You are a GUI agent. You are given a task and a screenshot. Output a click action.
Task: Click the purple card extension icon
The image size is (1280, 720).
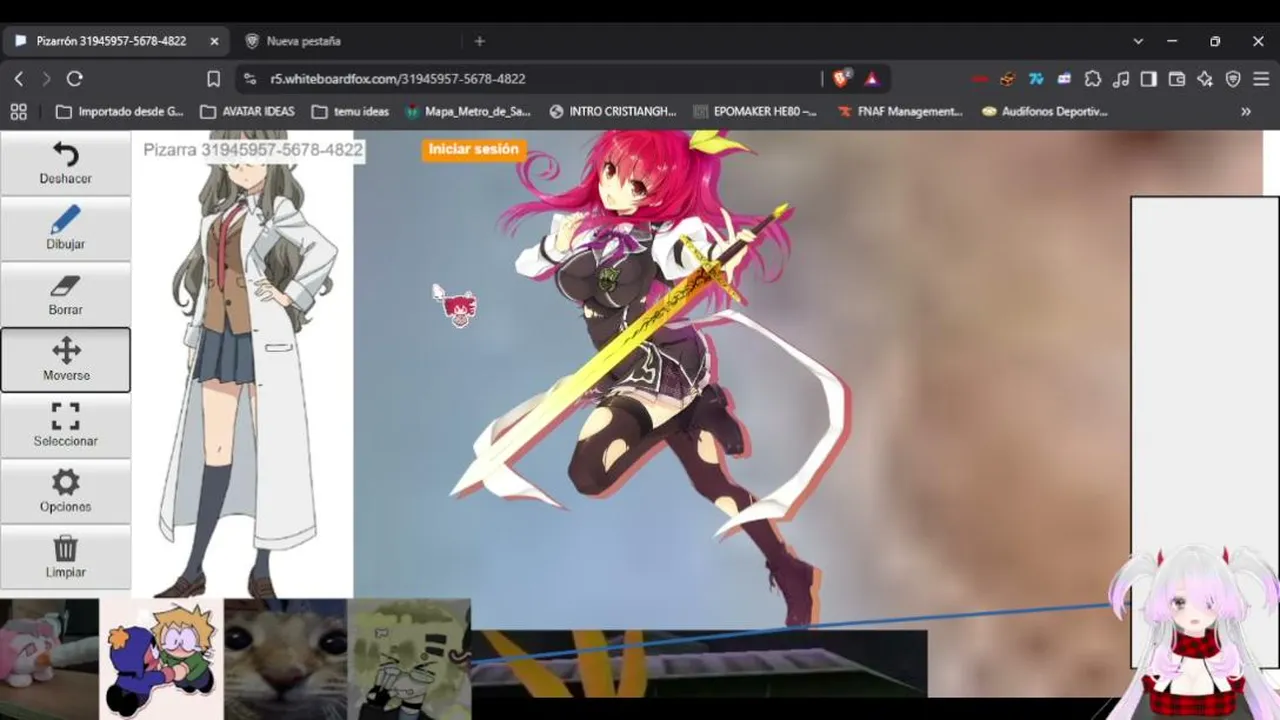(x=1064, y=79)
